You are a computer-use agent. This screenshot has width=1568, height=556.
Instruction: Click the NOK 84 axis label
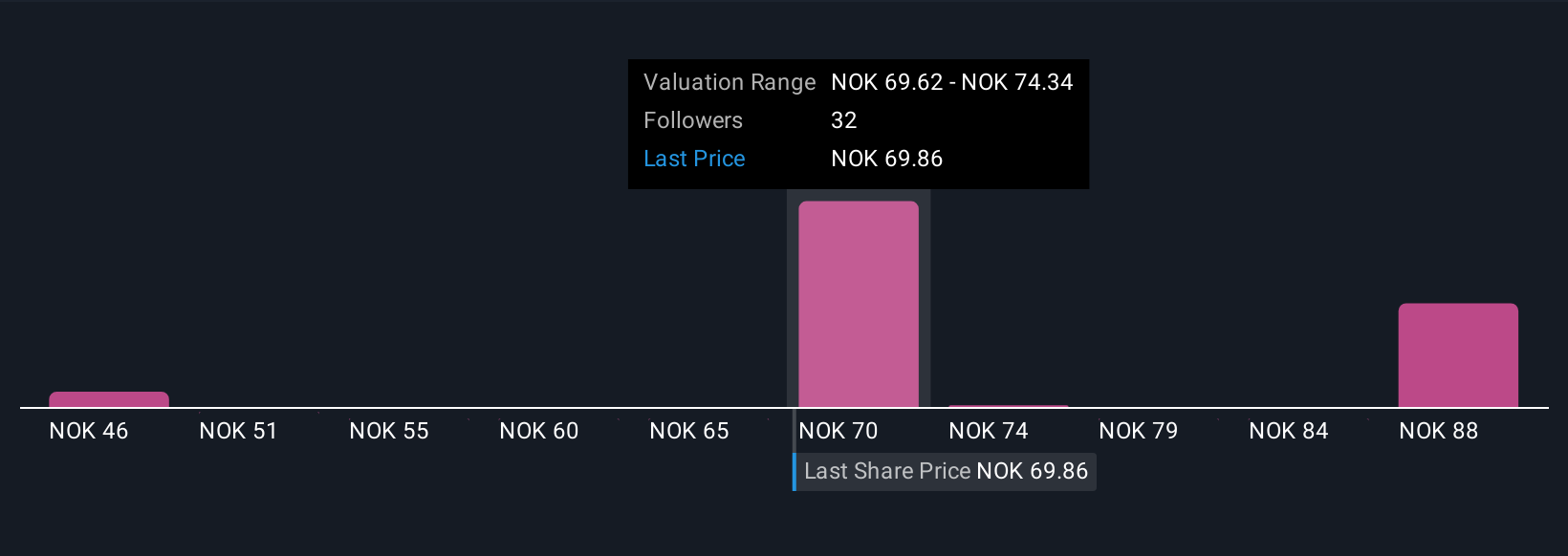coord(1289,431)
